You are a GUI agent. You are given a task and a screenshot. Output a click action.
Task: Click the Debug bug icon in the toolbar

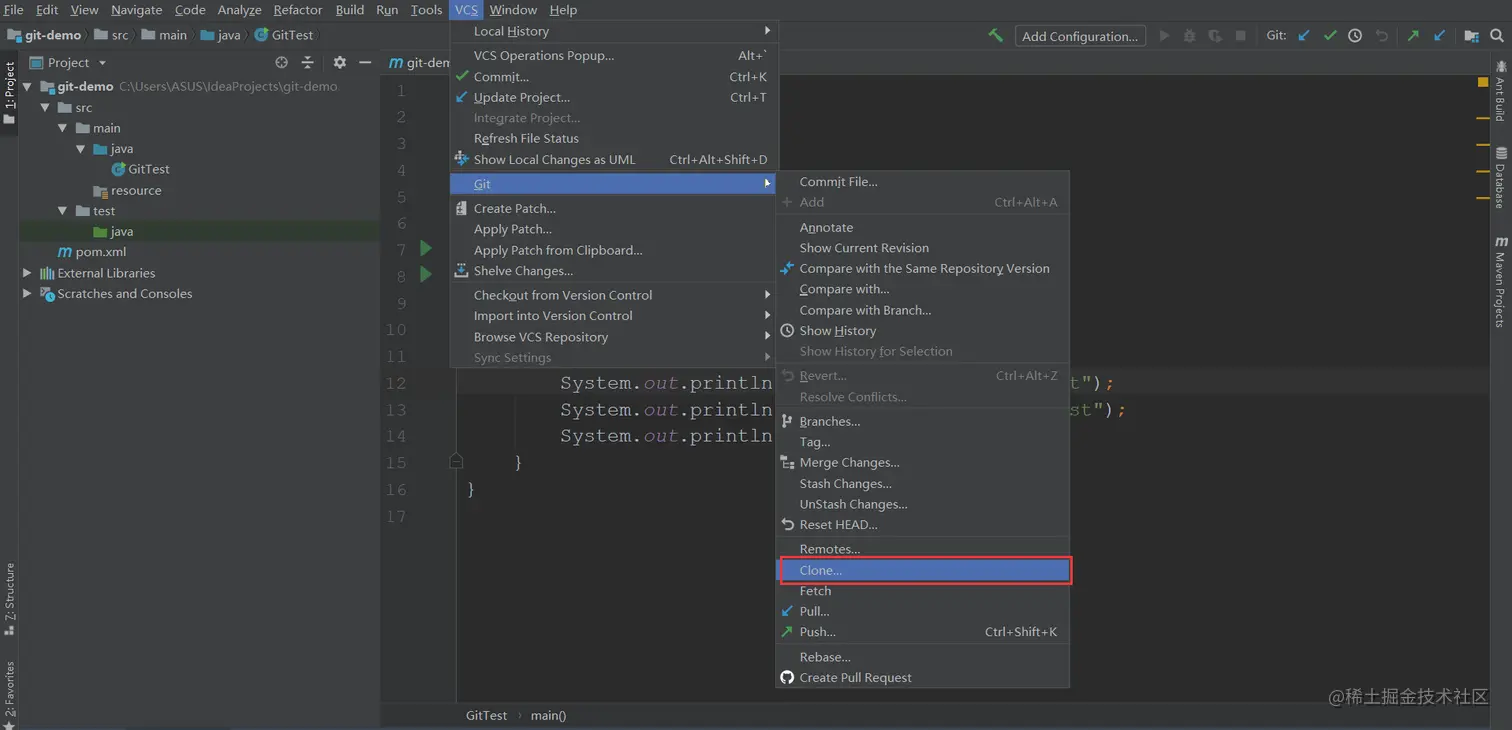(1189, 35)
